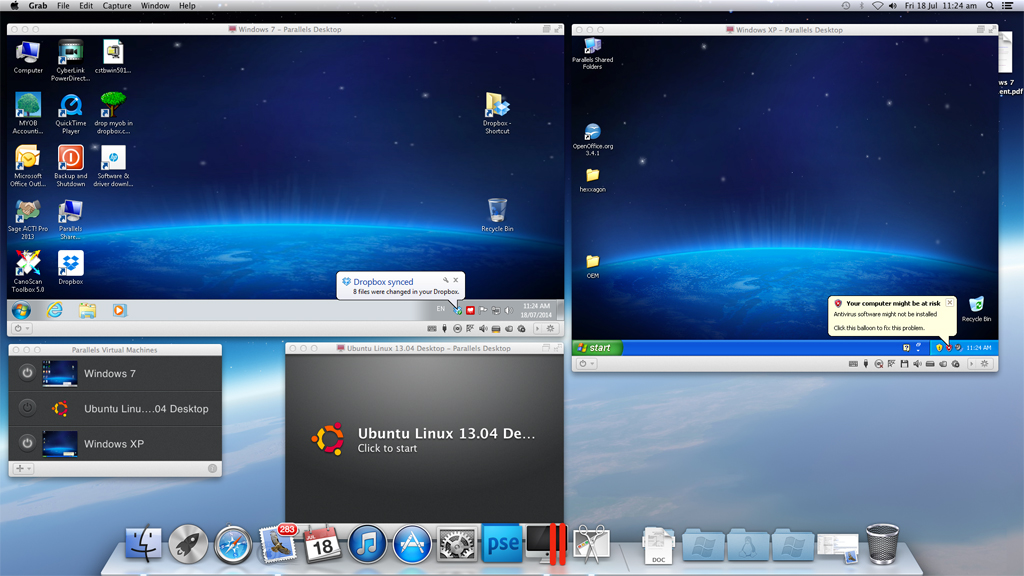Toggle floppy disk in Windows XP Parallels status bar
This screenshot has height=576, width=1024.
tap(904, 364)
